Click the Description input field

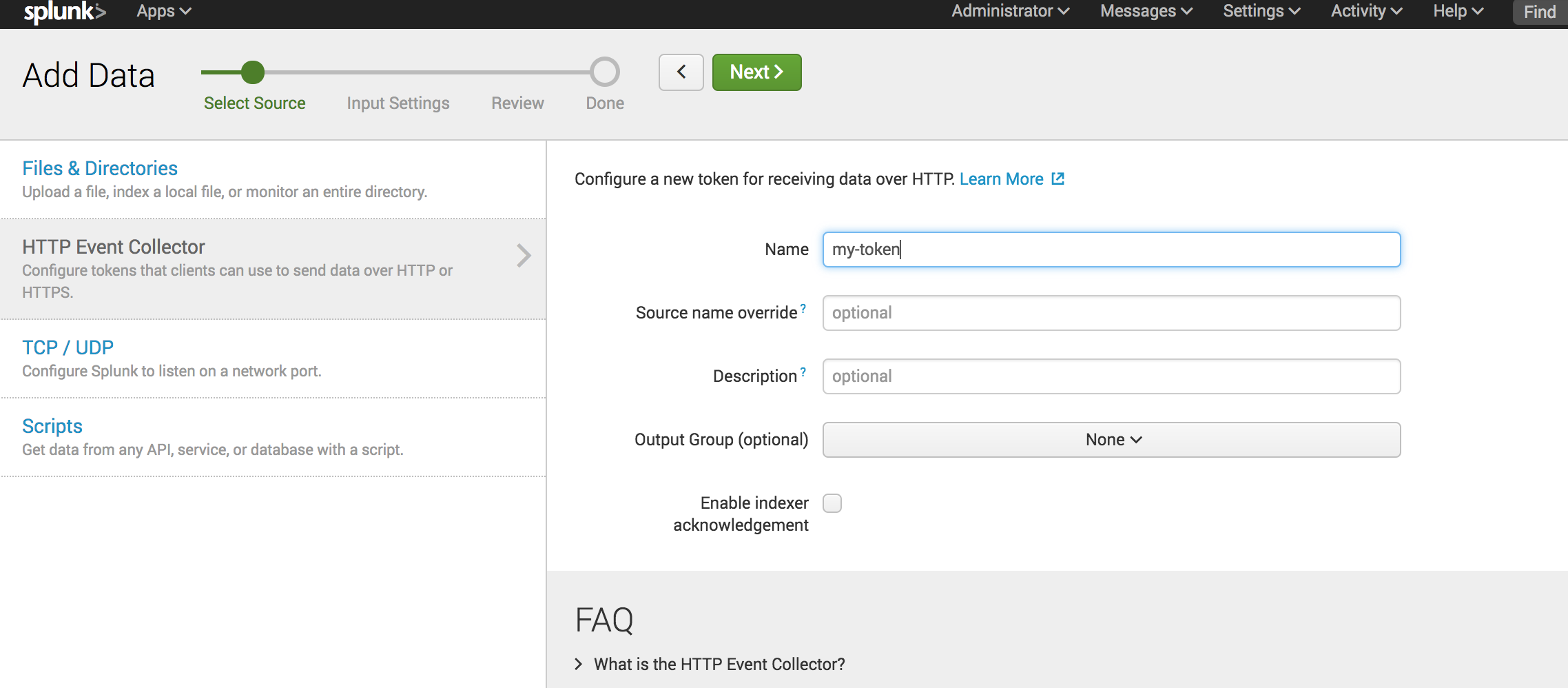(x=1111, y=376)
